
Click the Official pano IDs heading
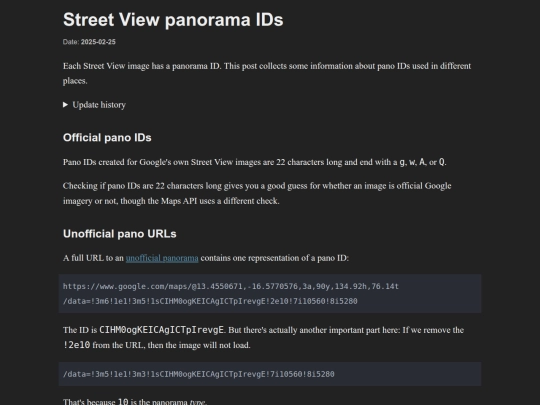click(x=107, y=137)
